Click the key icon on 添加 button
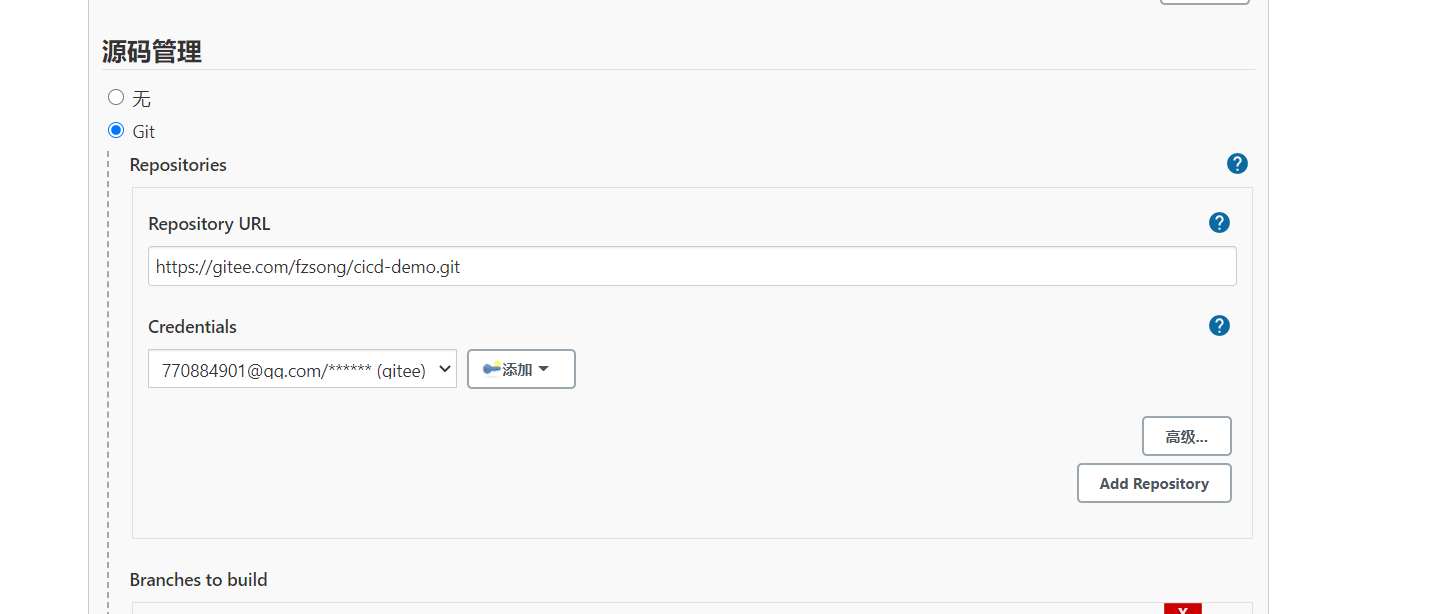 click(491, 369)
